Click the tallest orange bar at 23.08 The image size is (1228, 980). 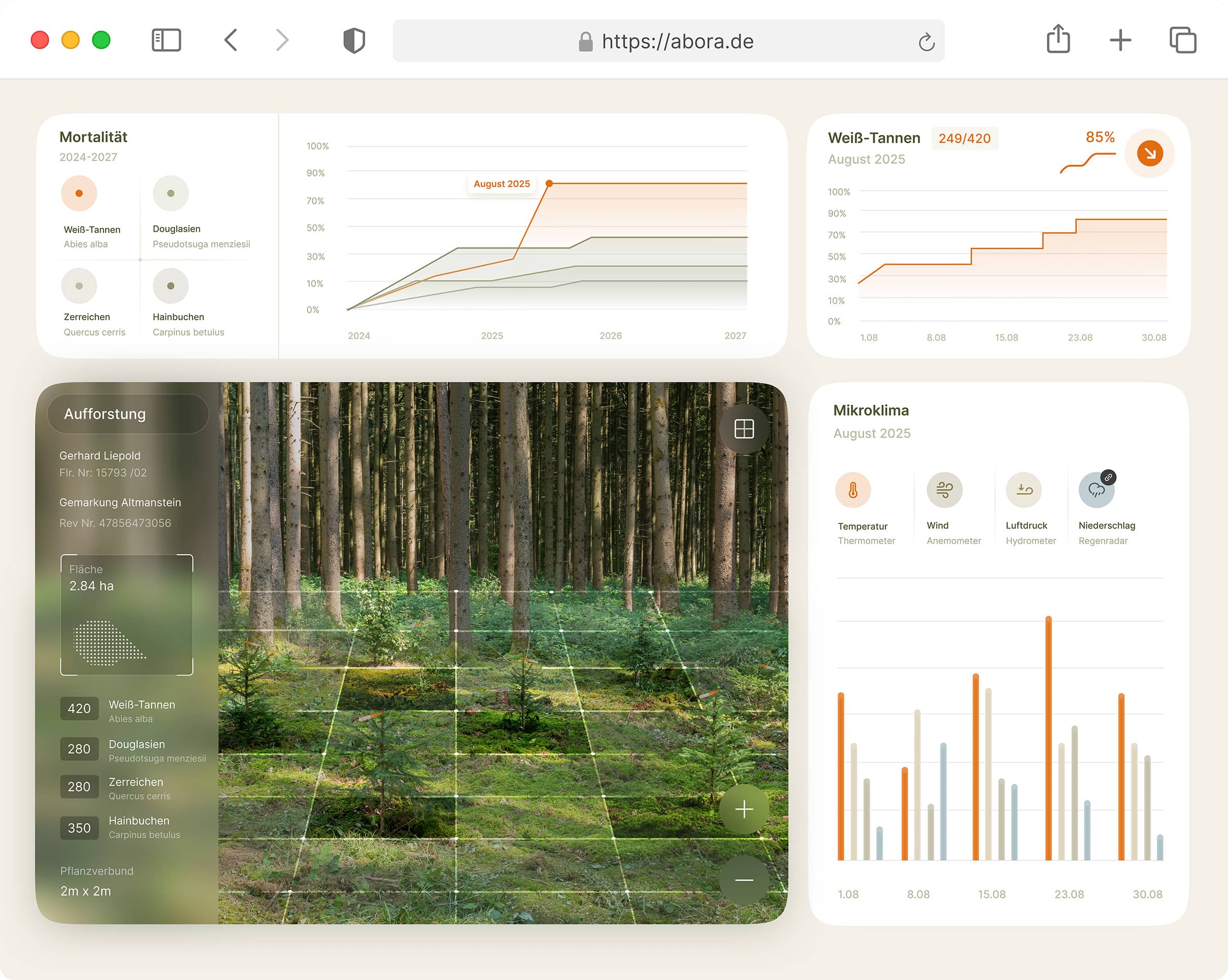click(x=1048, y=738)
